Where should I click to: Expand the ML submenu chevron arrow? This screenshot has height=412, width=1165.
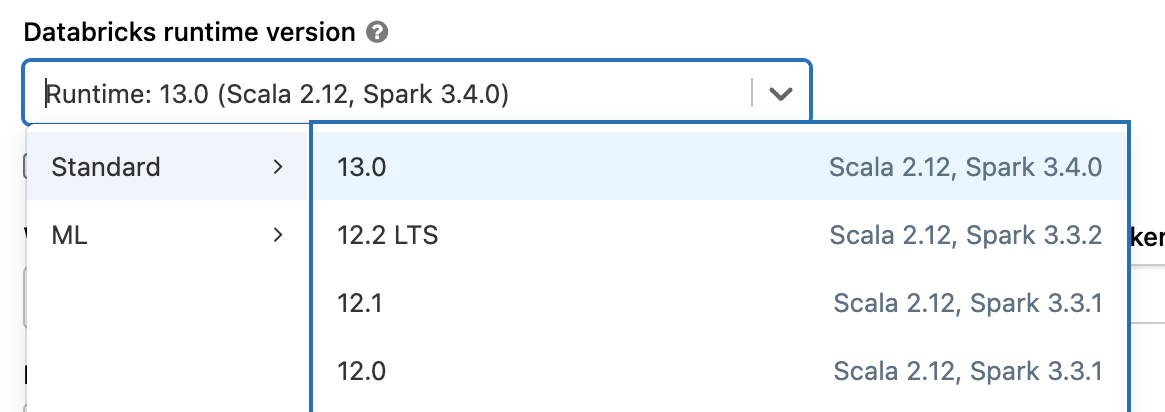coord(278,236)
